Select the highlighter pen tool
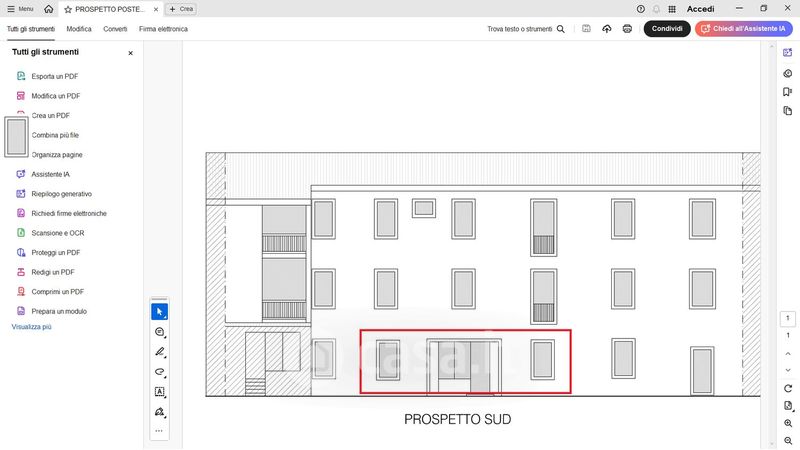Viewport: 800px width, 450px height. tap(159, 352)
